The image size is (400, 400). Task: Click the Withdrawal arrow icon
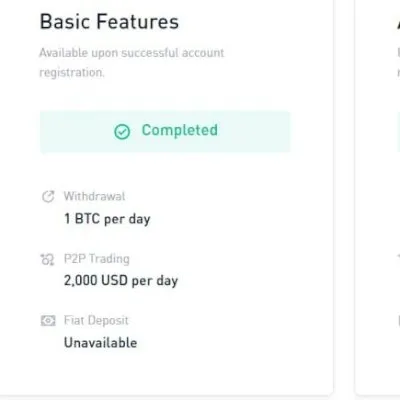pyautogui.click(x=48, y=196)
